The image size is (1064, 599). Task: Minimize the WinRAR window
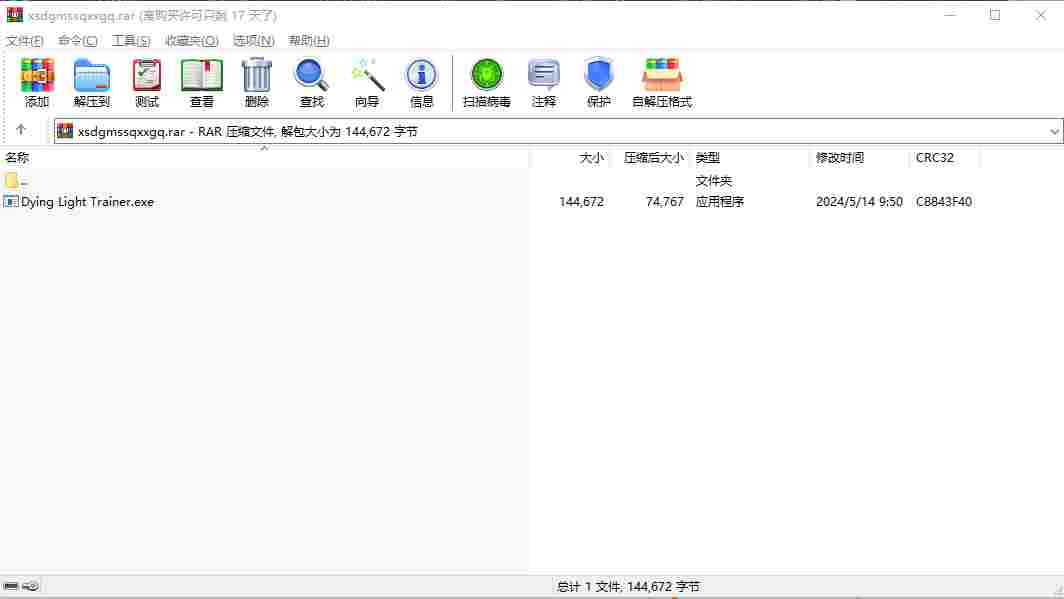[950, 15]
